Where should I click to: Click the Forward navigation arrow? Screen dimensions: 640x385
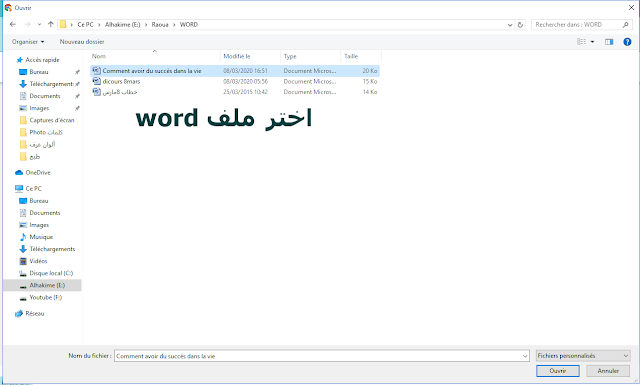coord(27,24)
